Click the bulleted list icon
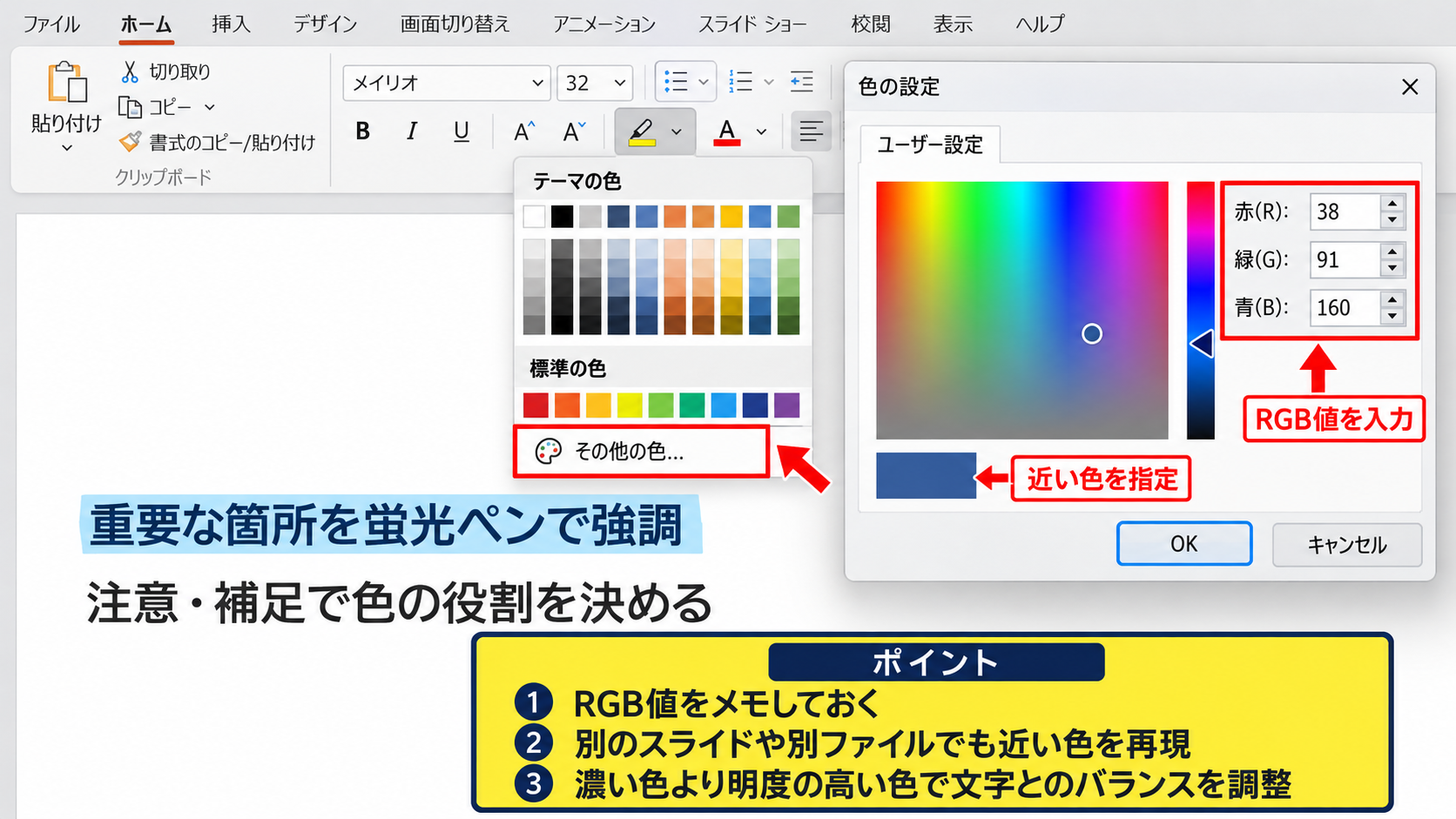 (x=676, y=83)
